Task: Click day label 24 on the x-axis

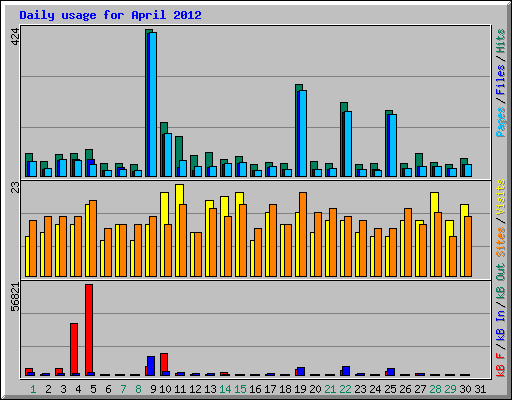Action: (x=375, y=389)
